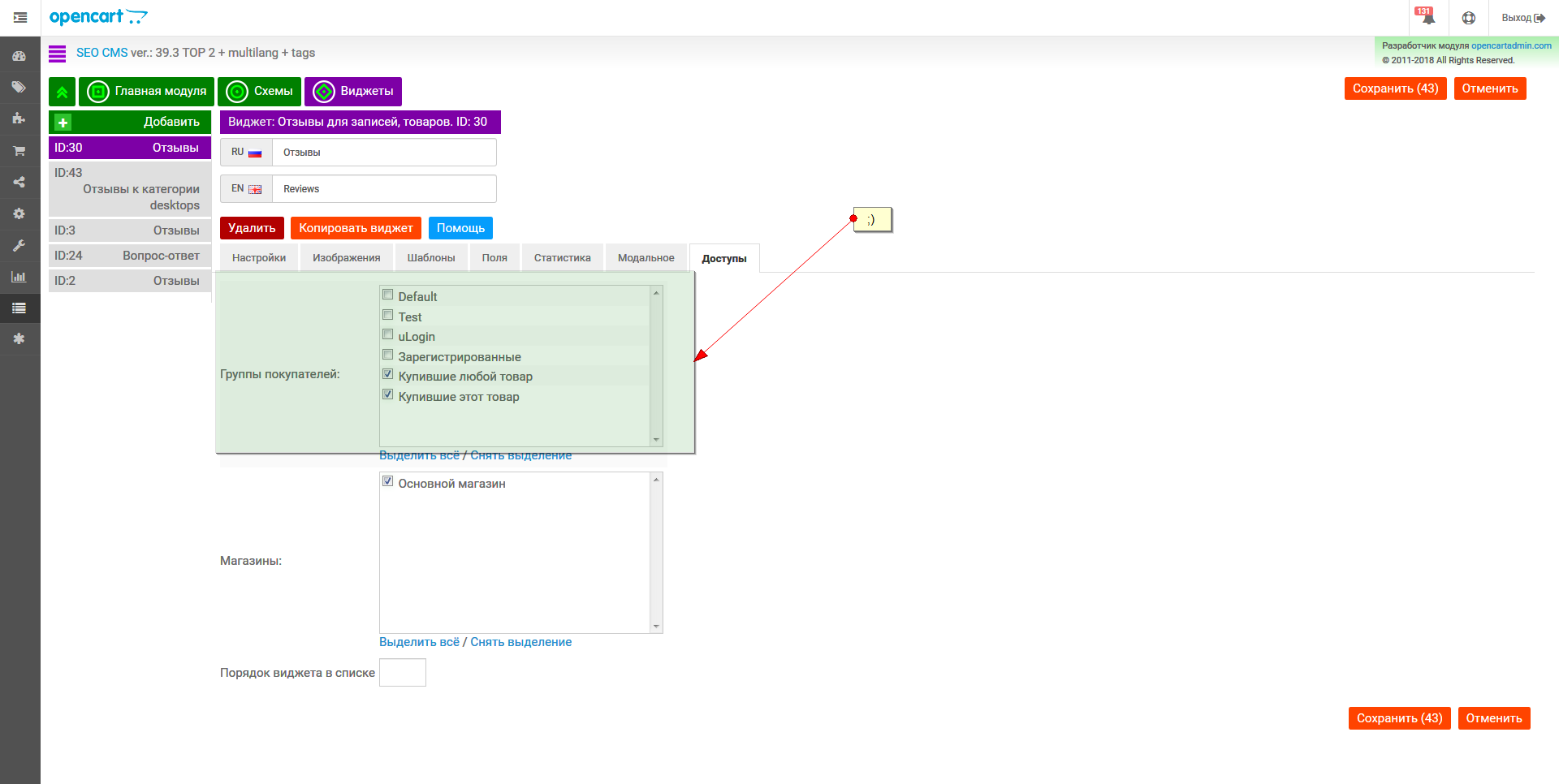Image resolution: width=1559 pixels, height=784 pixels.
Task: Open the Схемы section
Action: tap(260, 92)
